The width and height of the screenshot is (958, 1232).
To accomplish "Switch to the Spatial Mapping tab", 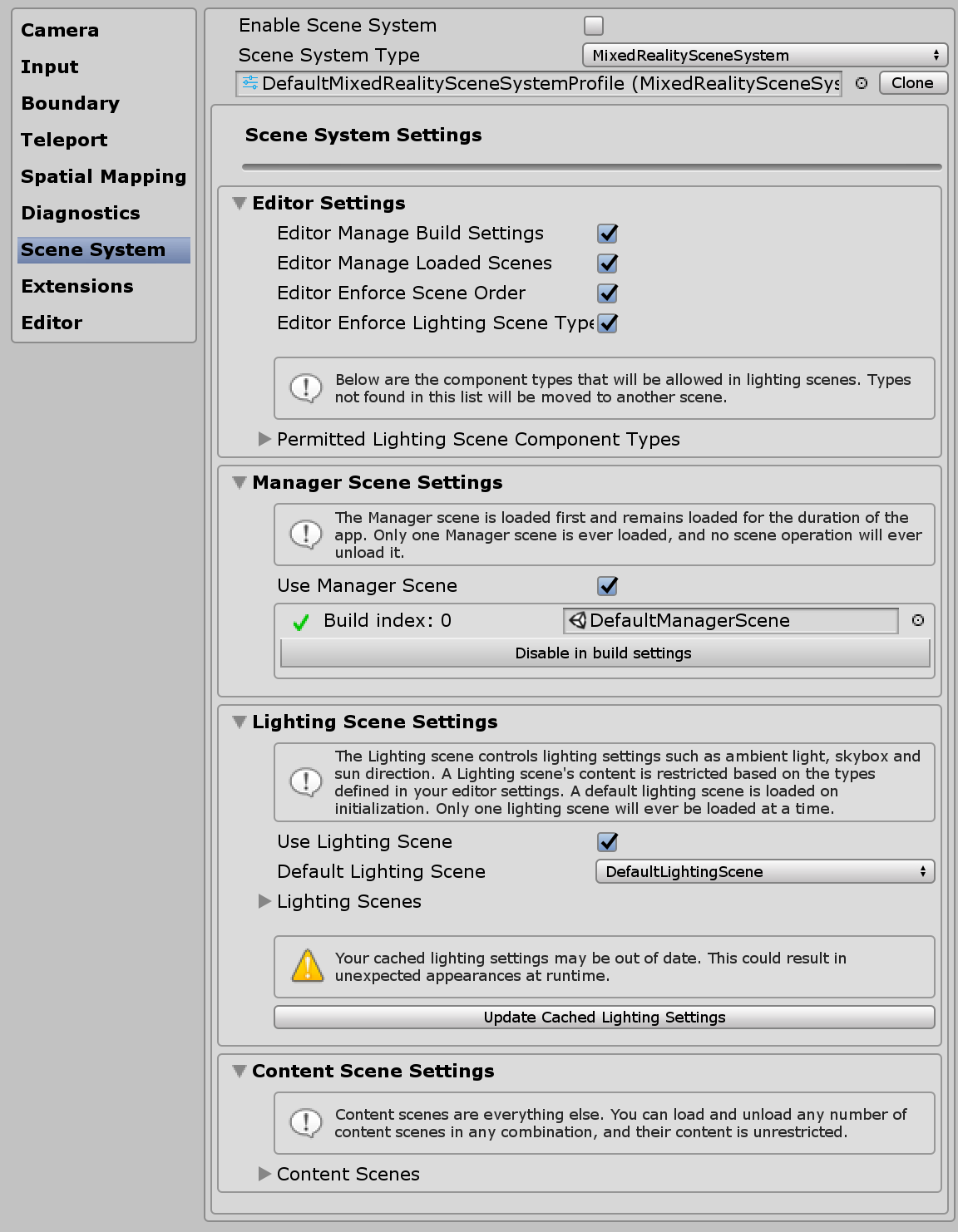I will 103,176.
